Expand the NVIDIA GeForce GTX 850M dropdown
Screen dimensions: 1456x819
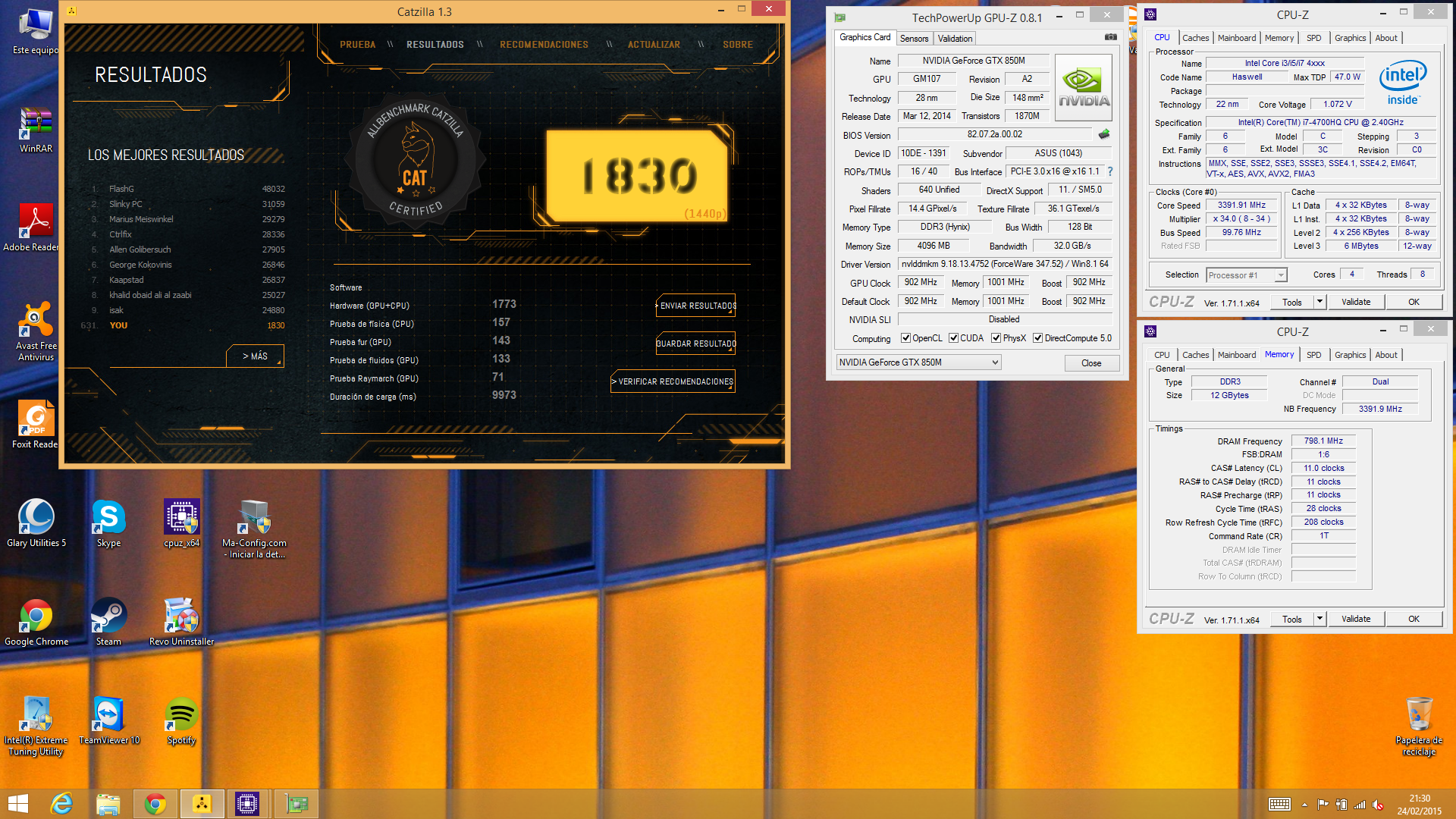(918, 362)
